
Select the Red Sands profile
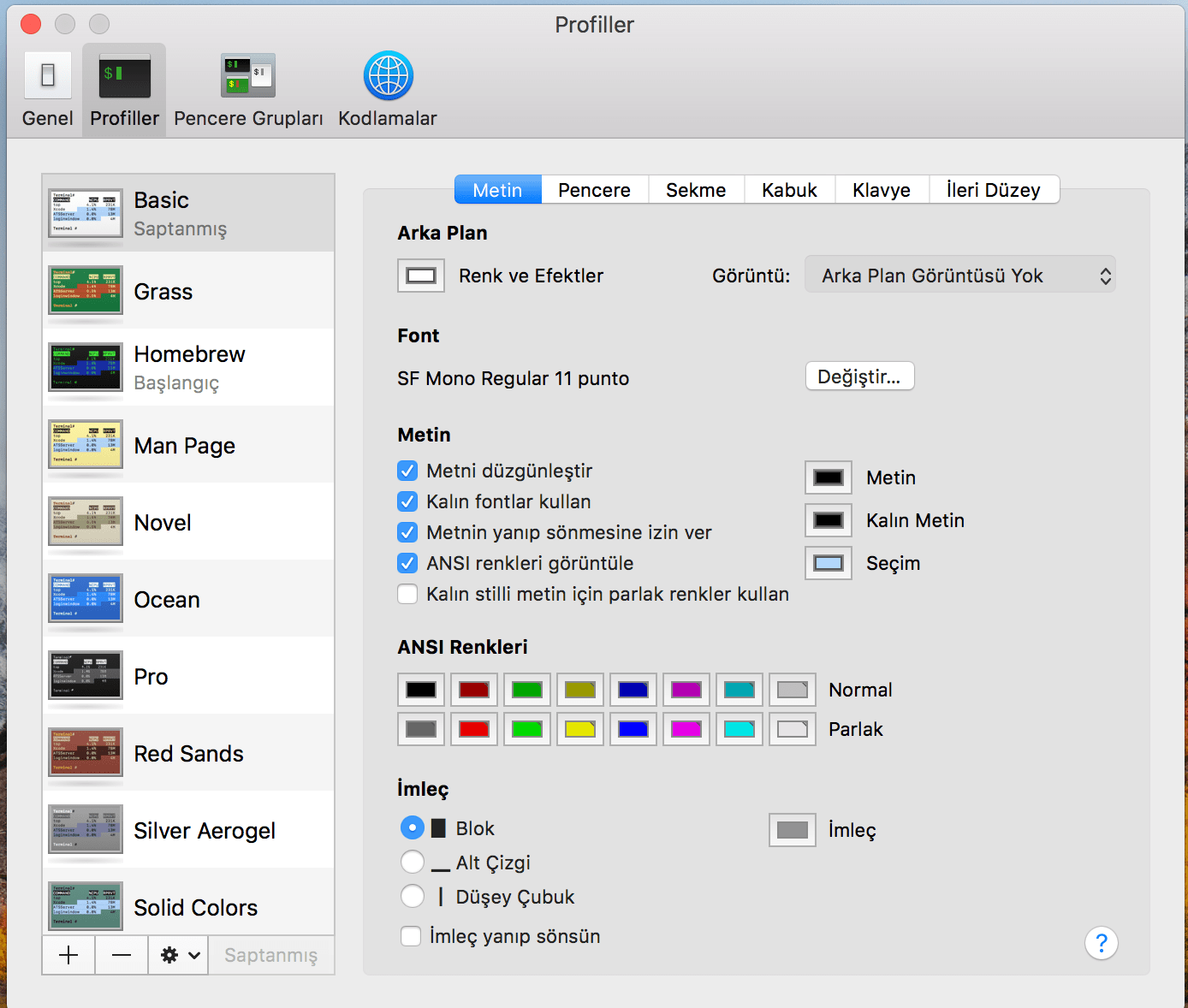[x=188, y=753]
